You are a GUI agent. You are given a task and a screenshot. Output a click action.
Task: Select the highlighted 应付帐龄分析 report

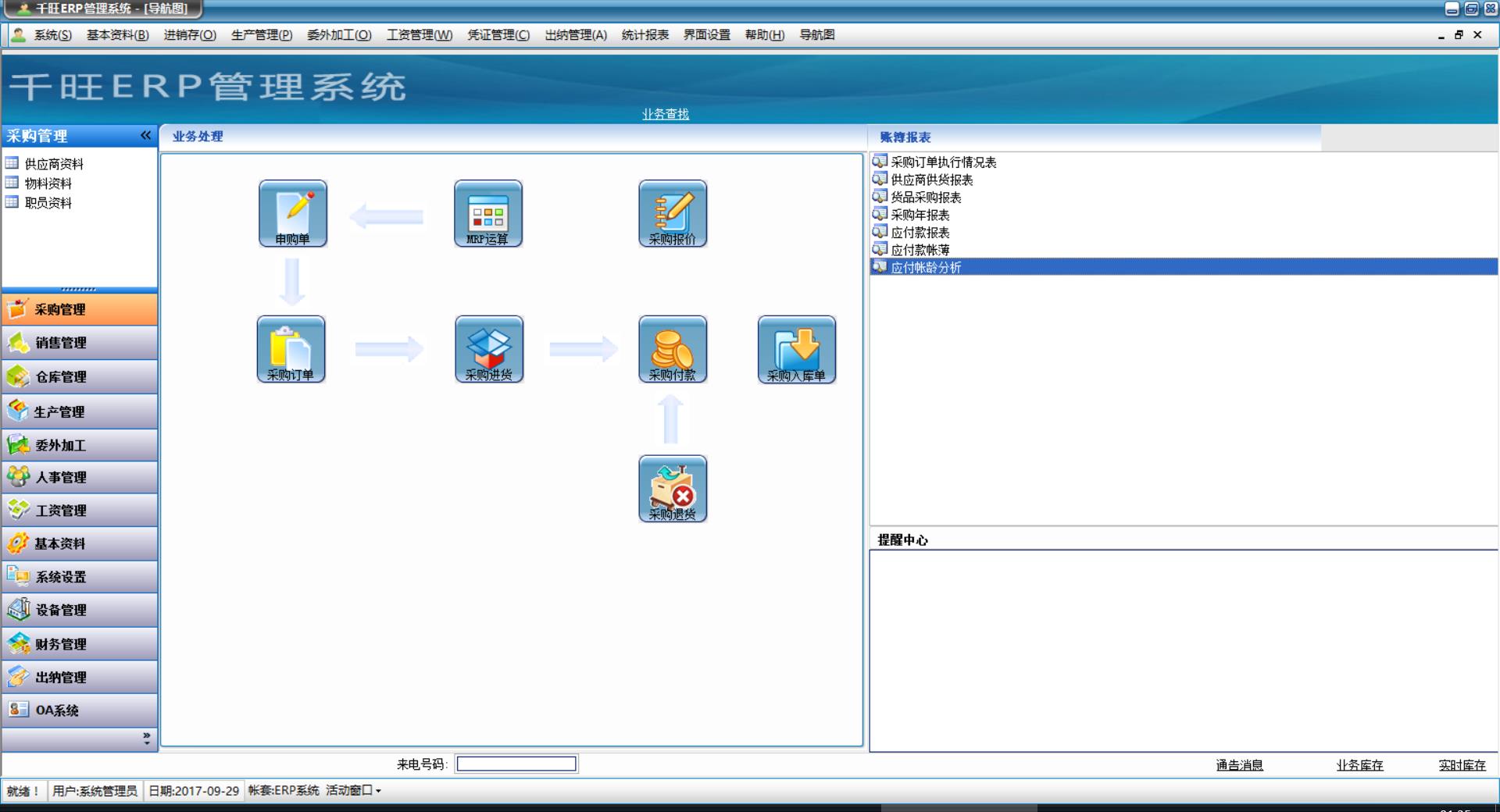[1184, 267]
